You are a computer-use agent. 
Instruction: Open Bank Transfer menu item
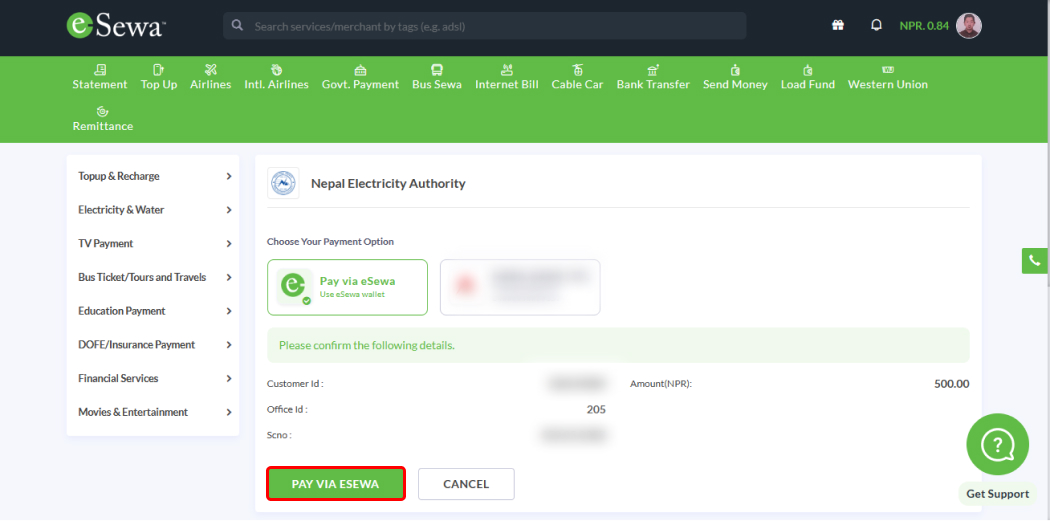pos(653,77)
